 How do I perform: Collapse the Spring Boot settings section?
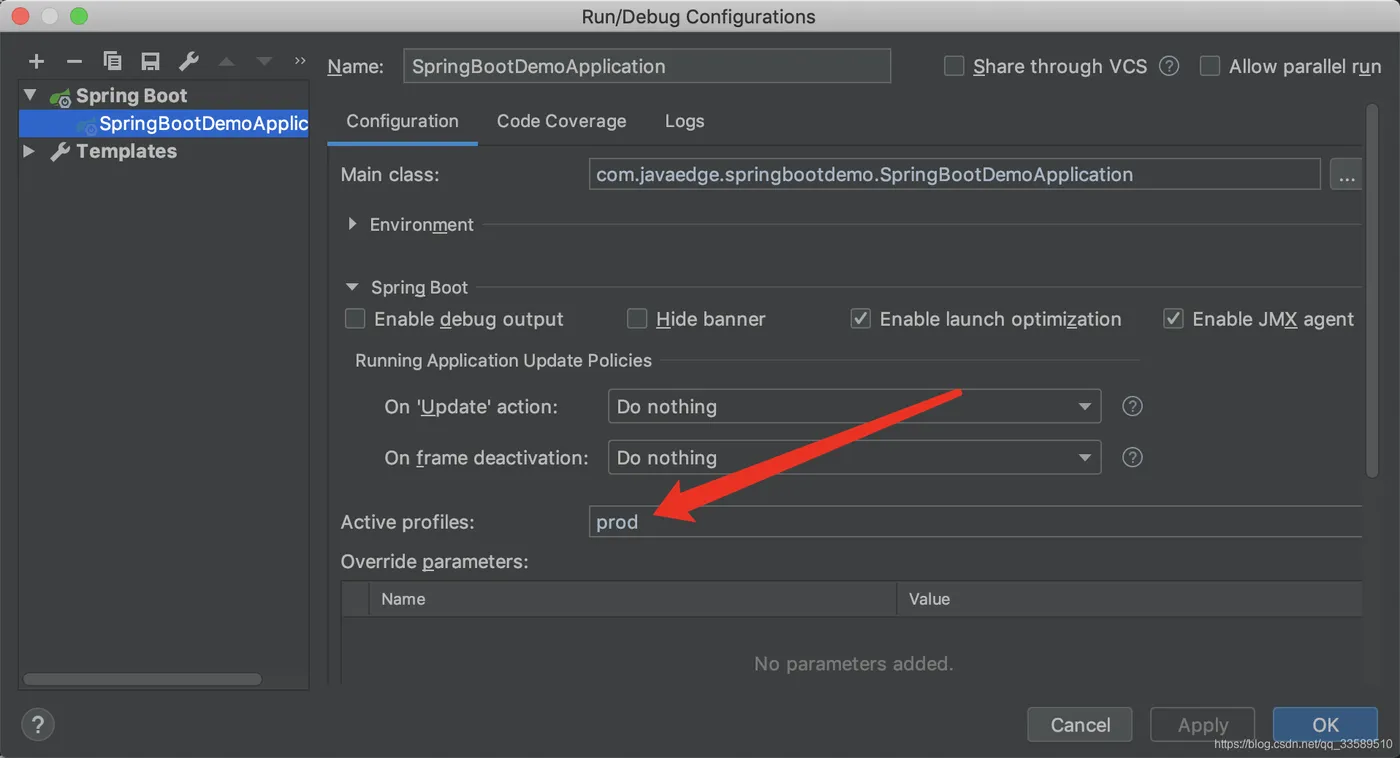pyautogui.click(x=352, y=287)
